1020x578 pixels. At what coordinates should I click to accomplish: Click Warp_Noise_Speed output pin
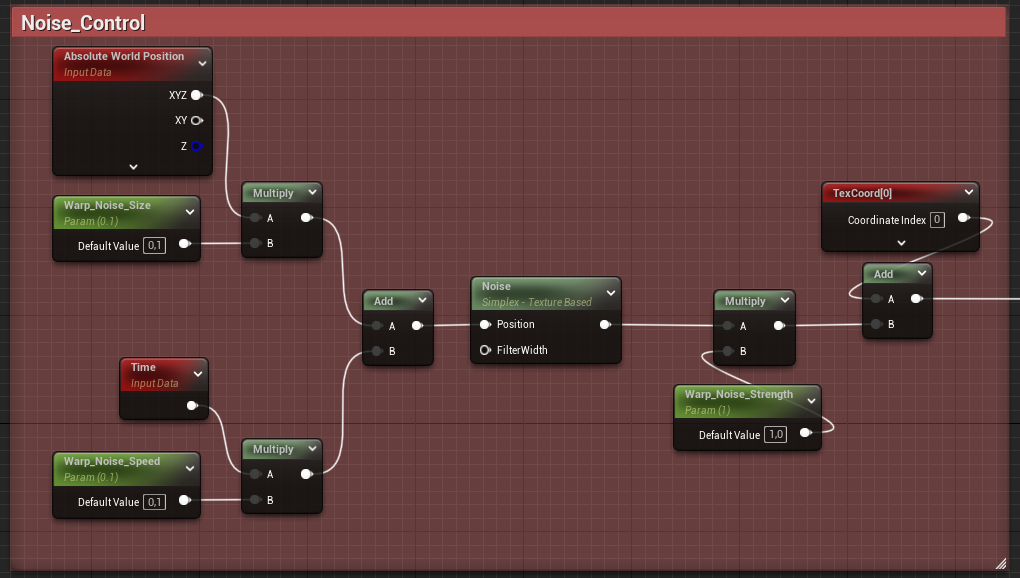point(185,500)
